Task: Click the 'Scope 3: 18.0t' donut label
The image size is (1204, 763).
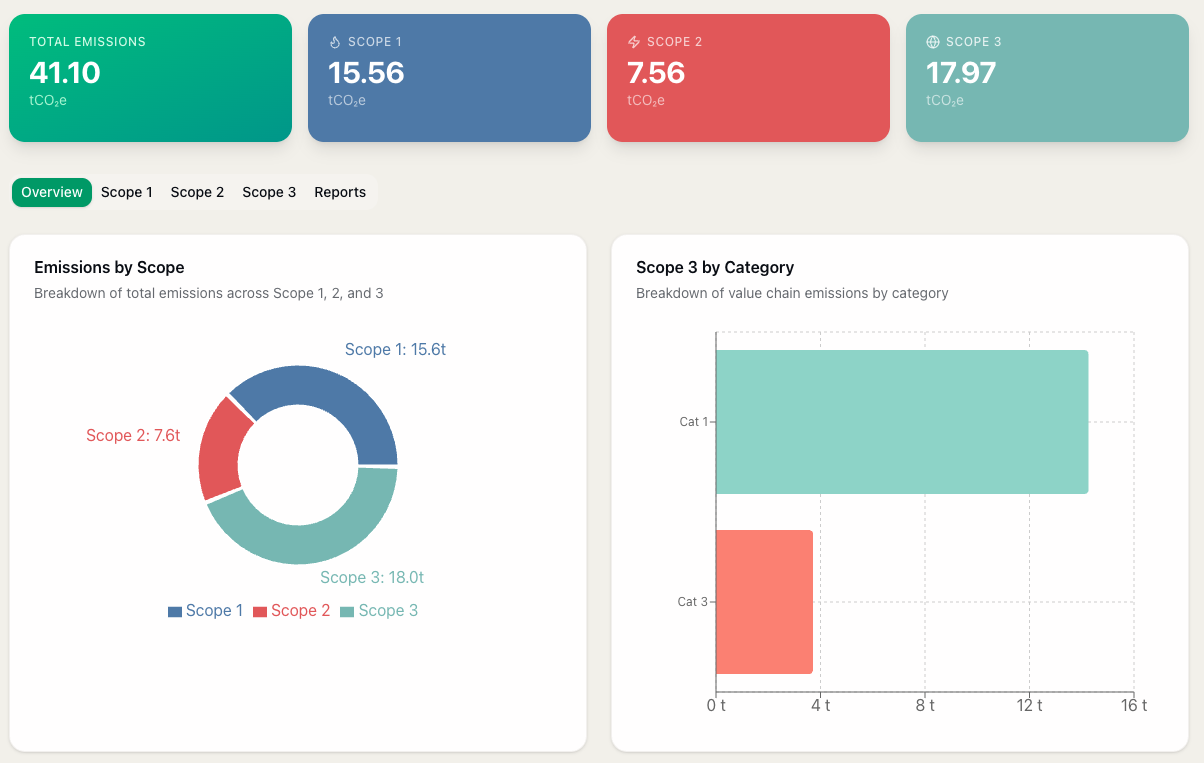Action: tap(372, 578)
